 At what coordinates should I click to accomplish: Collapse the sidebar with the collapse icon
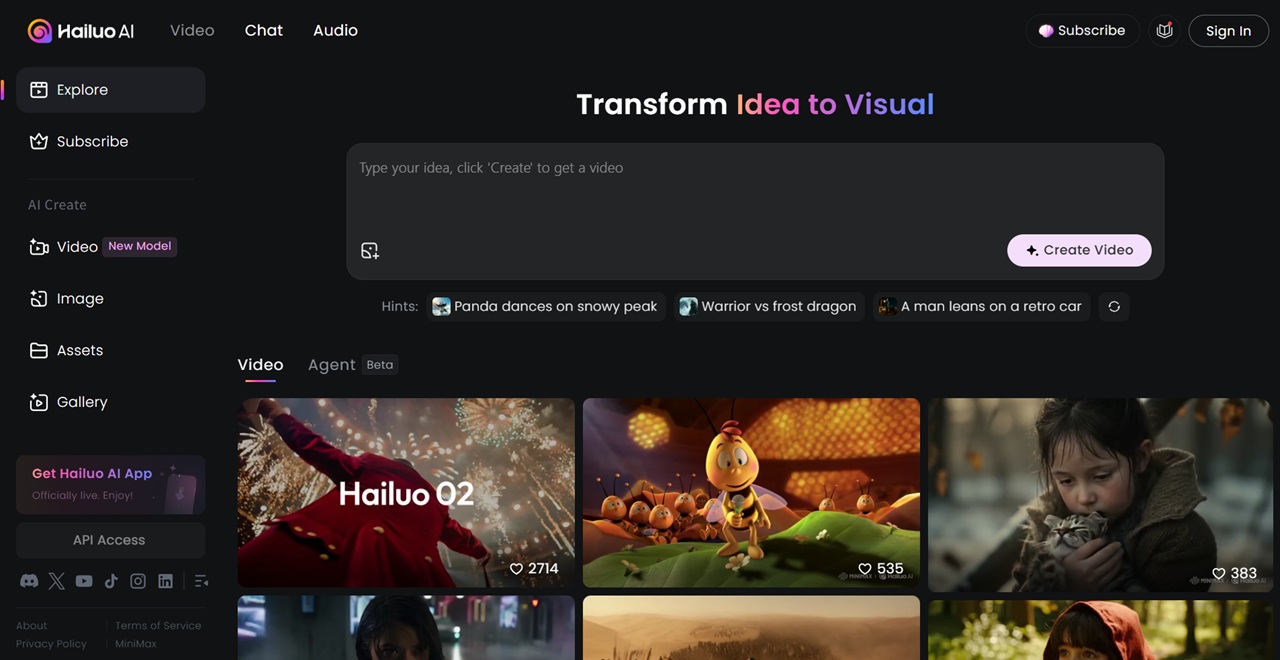pyautogui.click(x=201, y=581)
